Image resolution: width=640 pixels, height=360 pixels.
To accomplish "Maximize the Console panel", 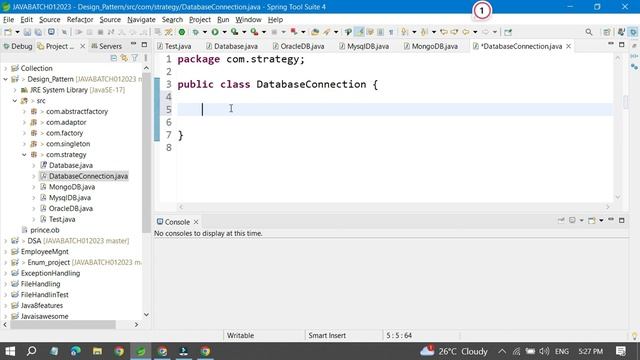I will (x=622, y=220).
